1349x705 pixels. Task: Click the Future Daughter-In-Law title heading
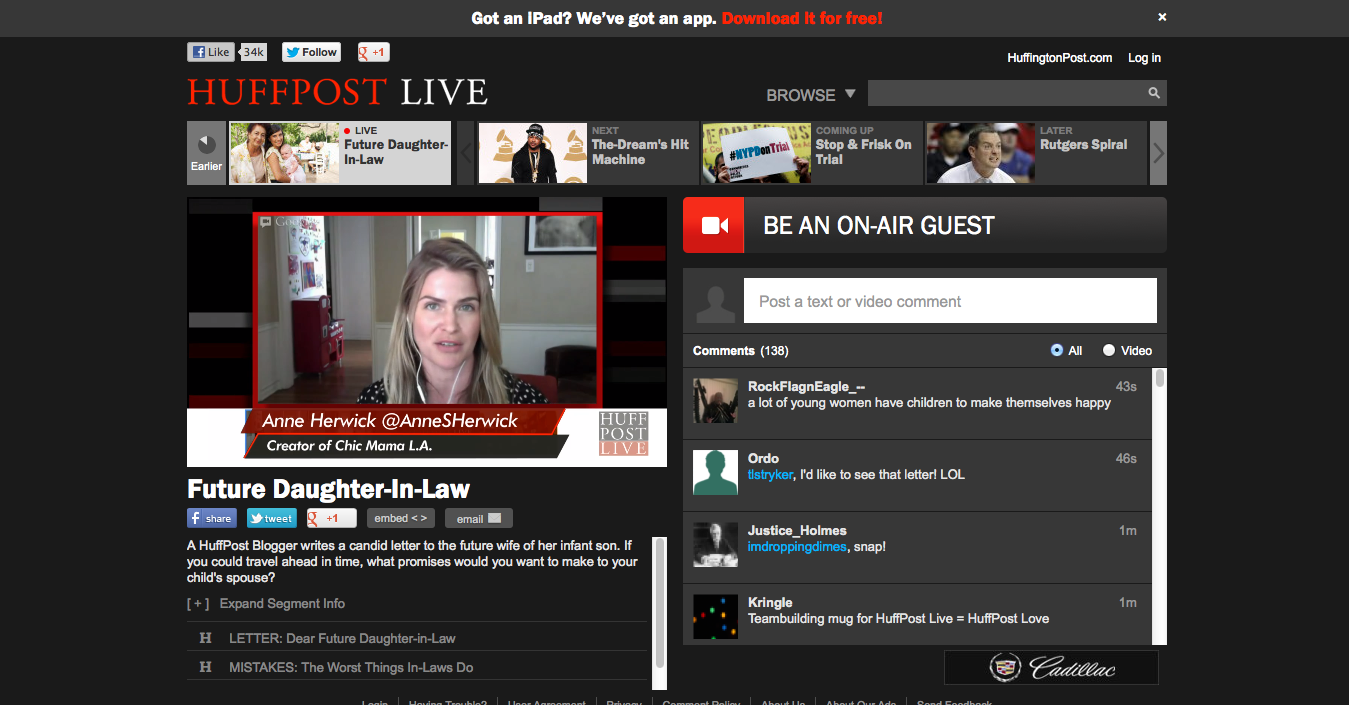(328, 489)
